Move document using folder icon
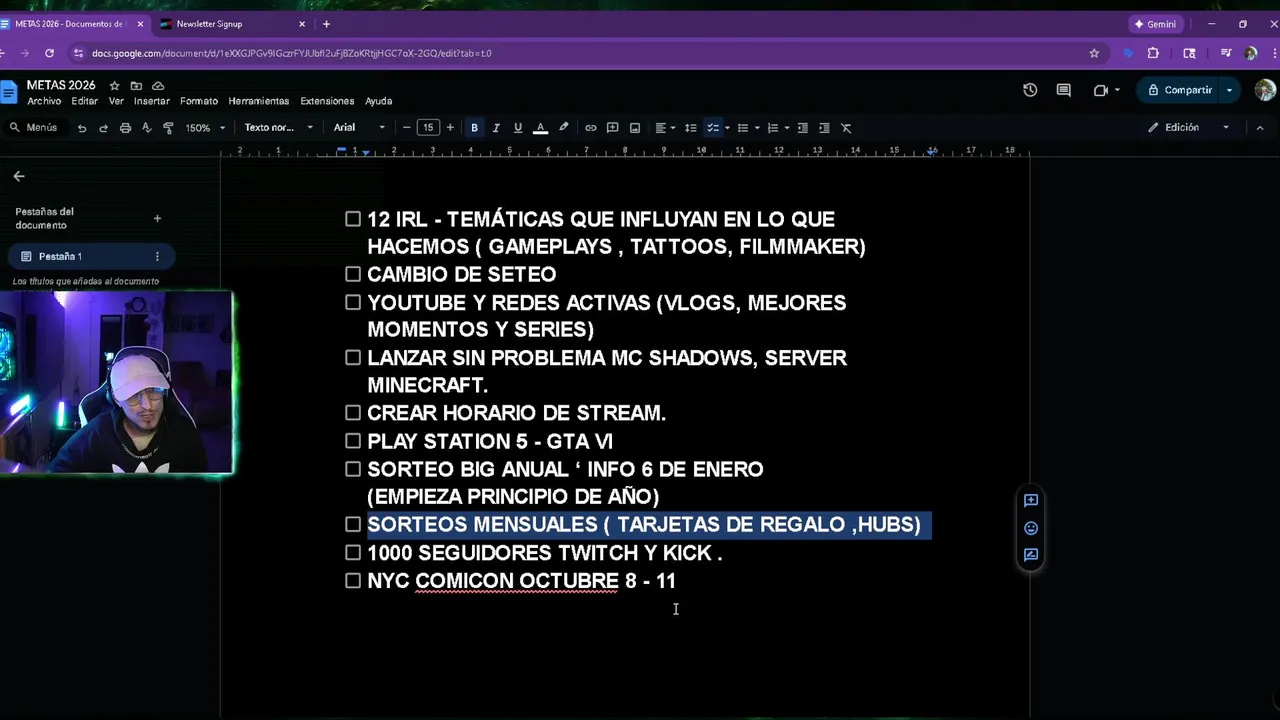The height and width of the screenshot is (720, 1280). tap(136, 86)
